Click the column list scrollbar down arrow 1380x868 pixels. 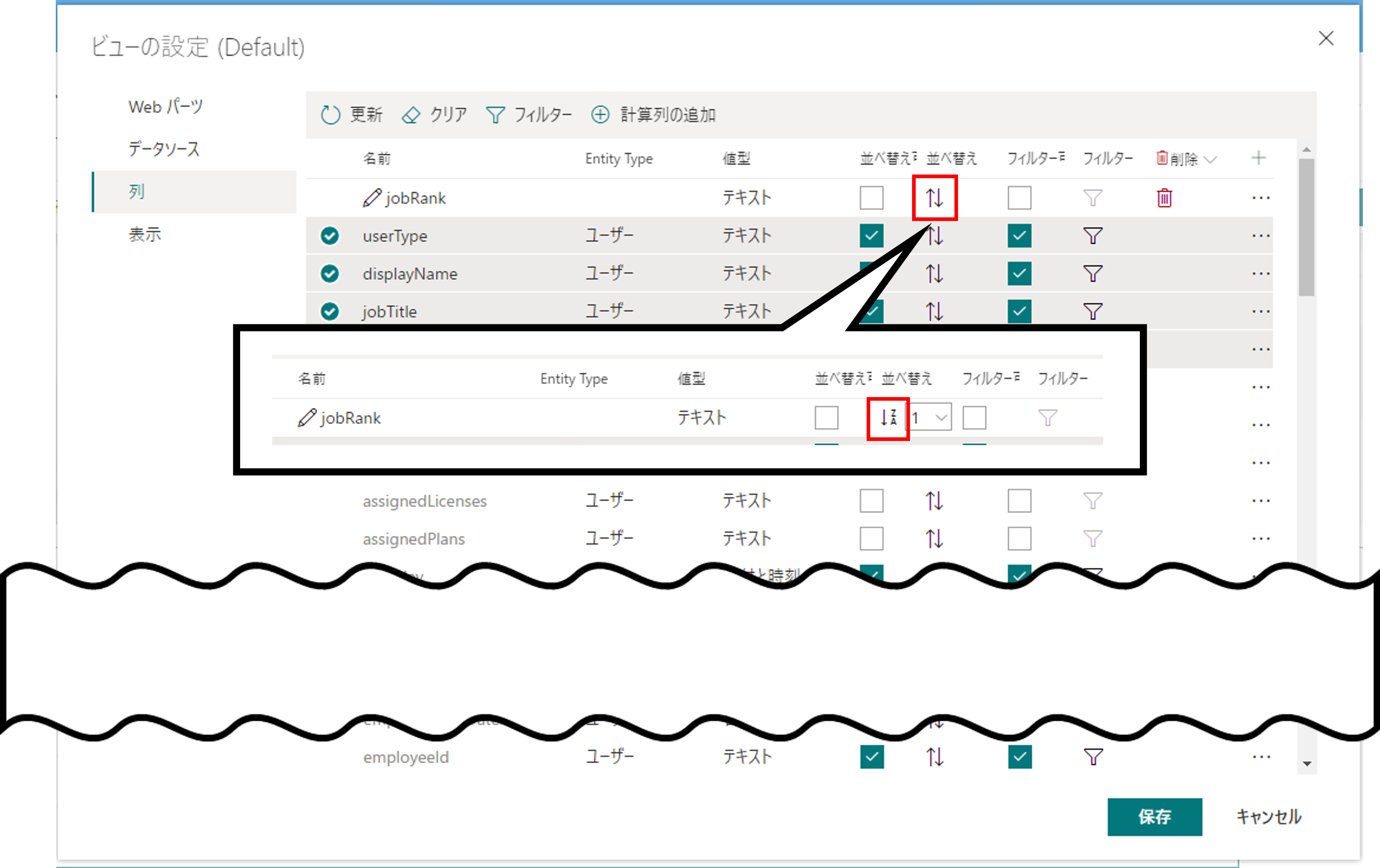click(x=1307, y=764)
